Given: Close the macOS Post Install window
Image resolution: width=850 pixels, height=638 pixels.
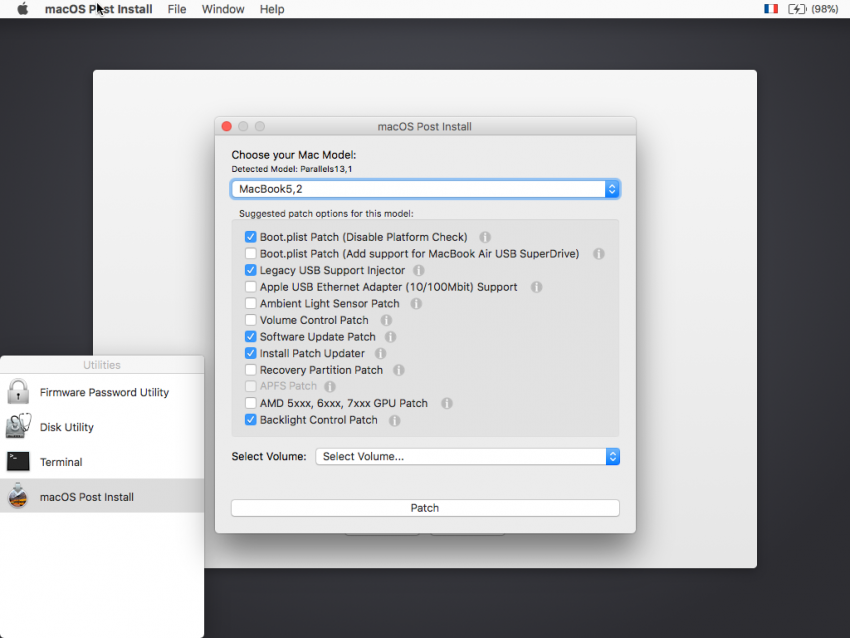Looking at the screenshot, I should pyautogui.click(x=227, y=126).
